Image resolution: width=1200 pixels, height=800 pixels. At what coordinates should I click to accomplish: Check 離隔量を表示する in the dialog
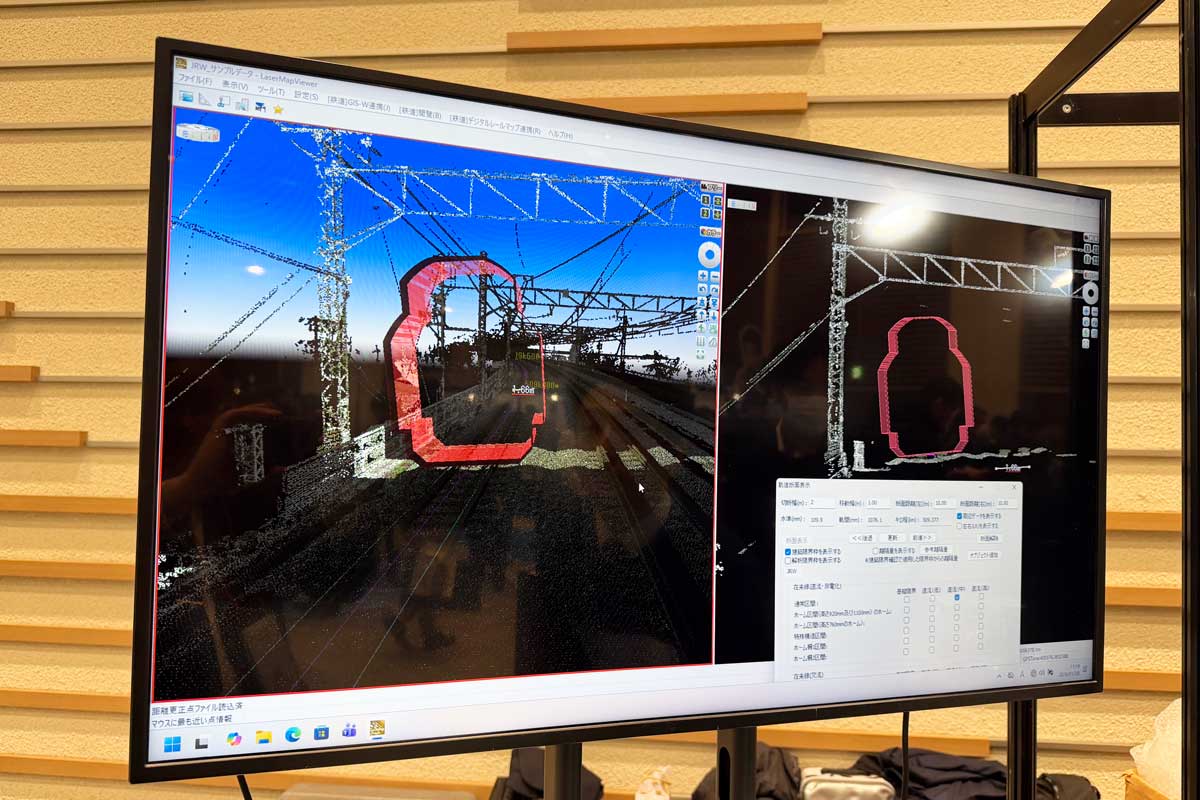click(x=876, y=549)
